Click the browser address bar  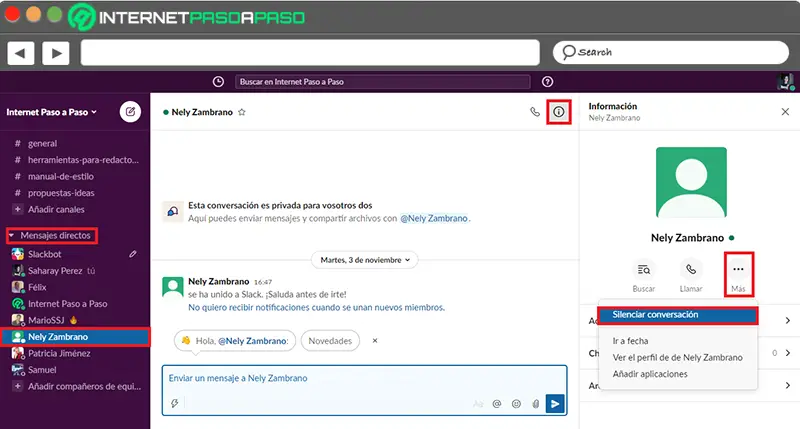pyautogui.click(x=310, y=53)
